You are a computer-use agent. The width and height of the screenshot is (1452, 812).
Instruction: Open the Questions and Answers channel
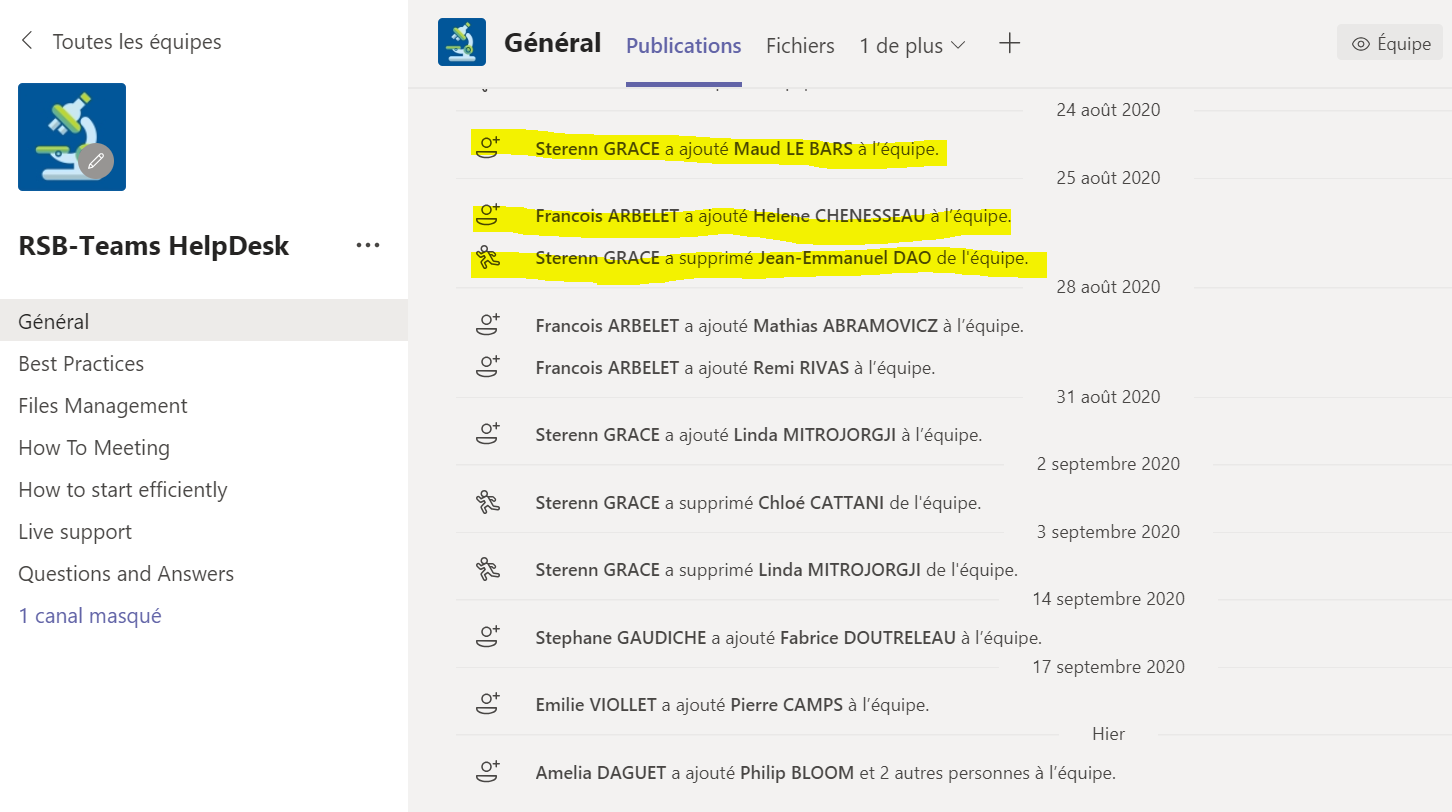point(126,573)
